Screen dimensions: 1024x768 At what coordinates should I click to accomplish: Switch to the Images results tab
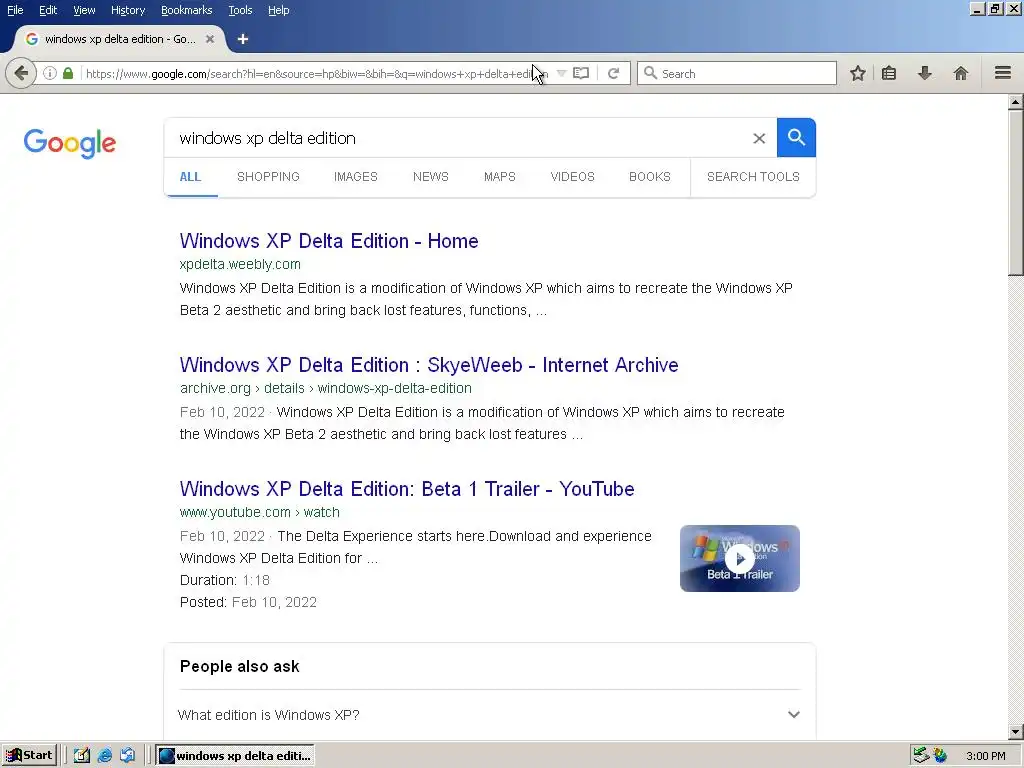click(356, 177)
